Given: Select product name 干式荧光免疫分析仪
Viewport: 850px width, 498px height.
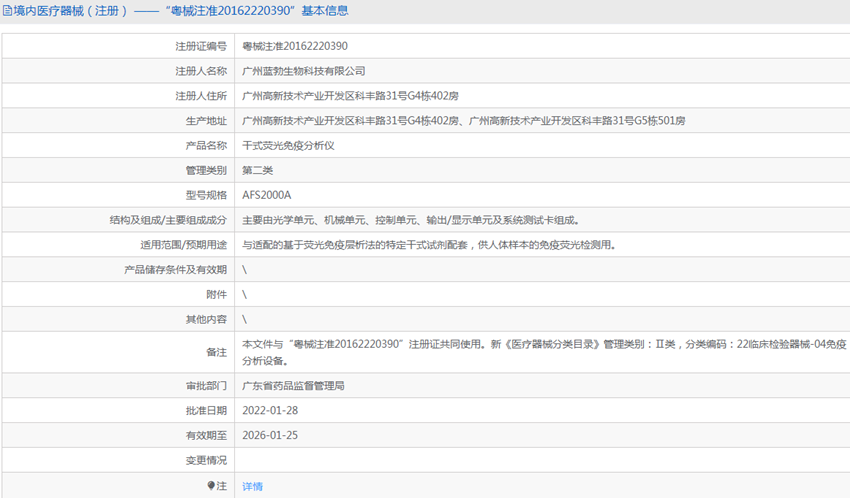Looking at the screenshot, I should coord(288,146).
